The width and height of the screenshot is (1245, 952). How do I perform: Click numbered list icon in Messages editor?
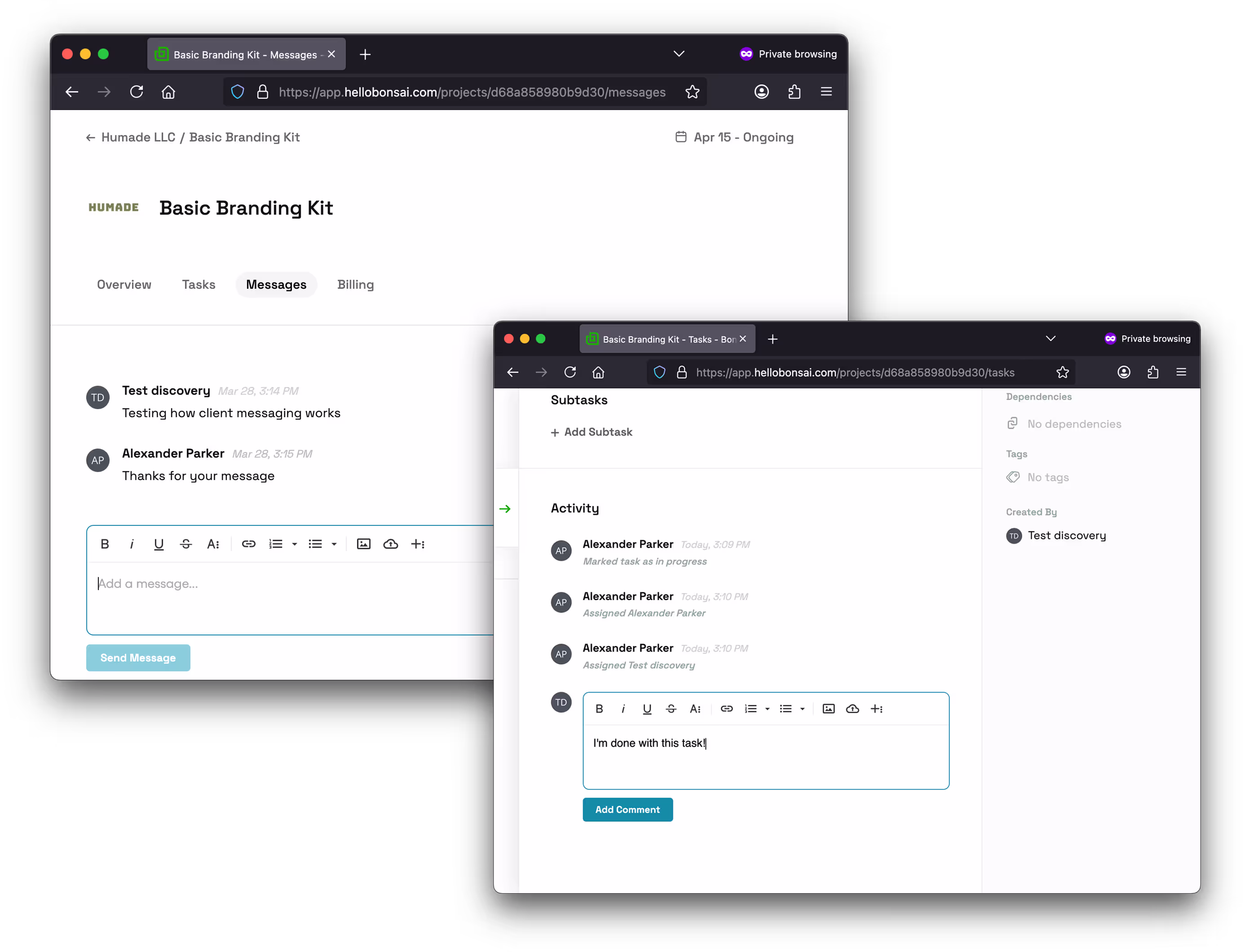click(x=276, y=544)
